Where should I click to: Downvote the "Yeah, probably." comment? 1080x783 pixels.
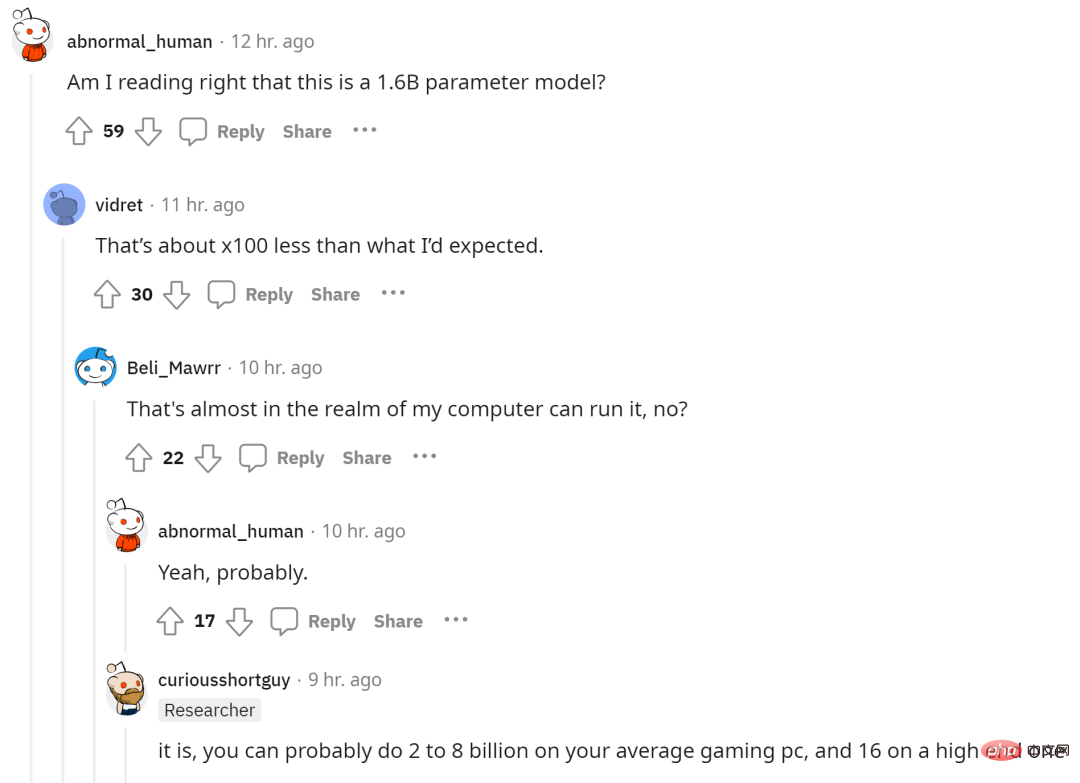point(239,621)
